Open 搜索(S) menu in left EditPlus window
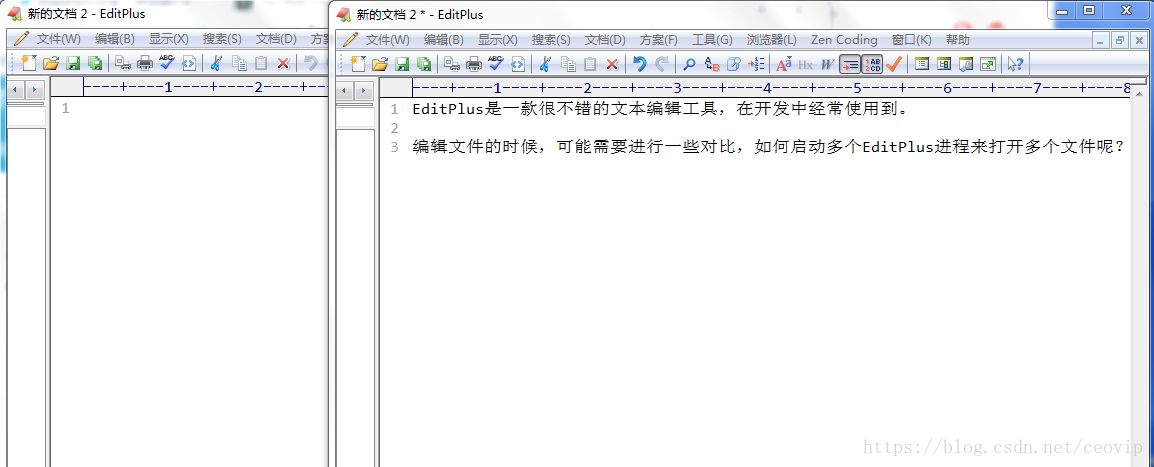The height and width of the screenshot is (467, 1154). [222, 39]
